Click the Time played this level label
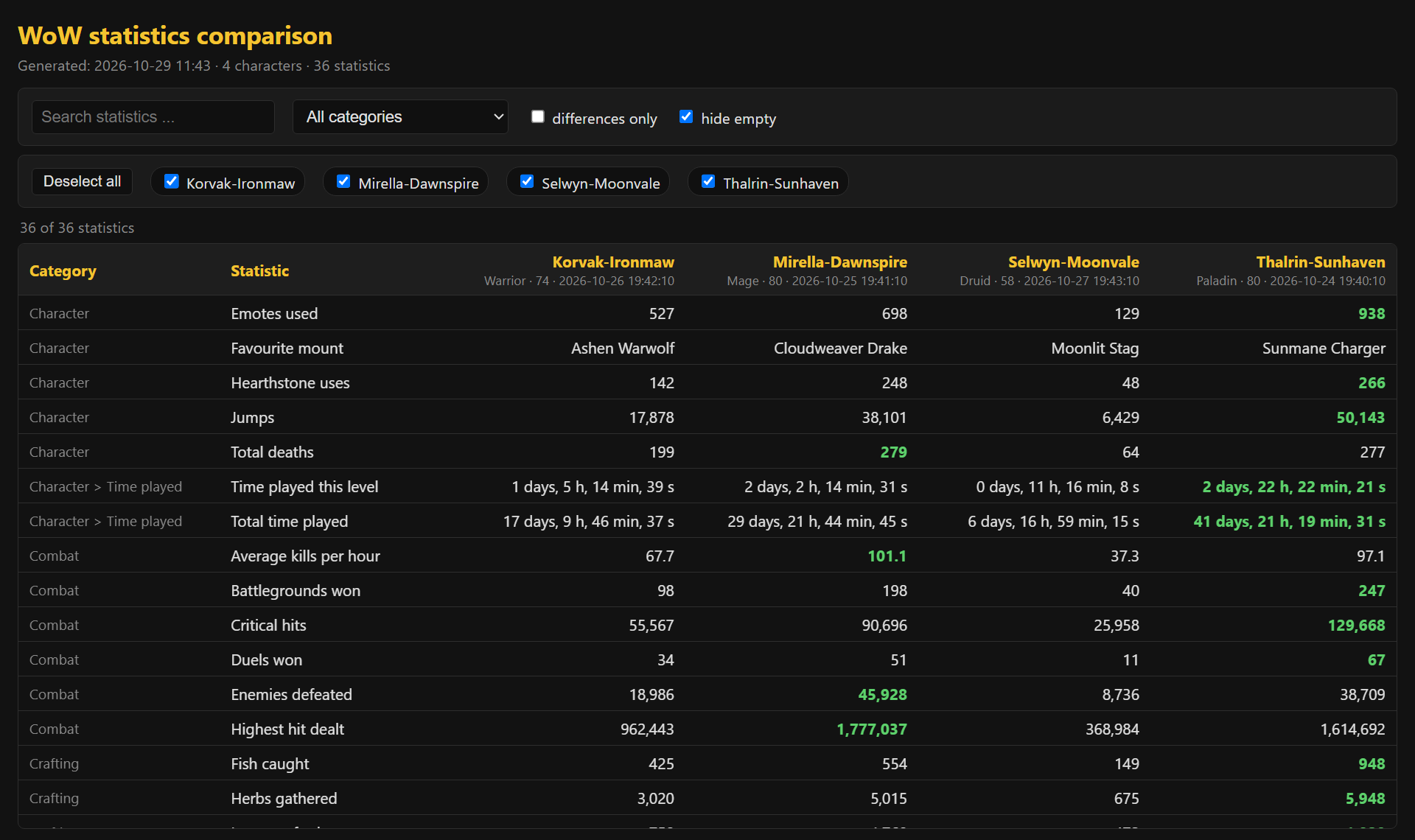The height and width of the screenshot is (840, 1415). point(304,487)
